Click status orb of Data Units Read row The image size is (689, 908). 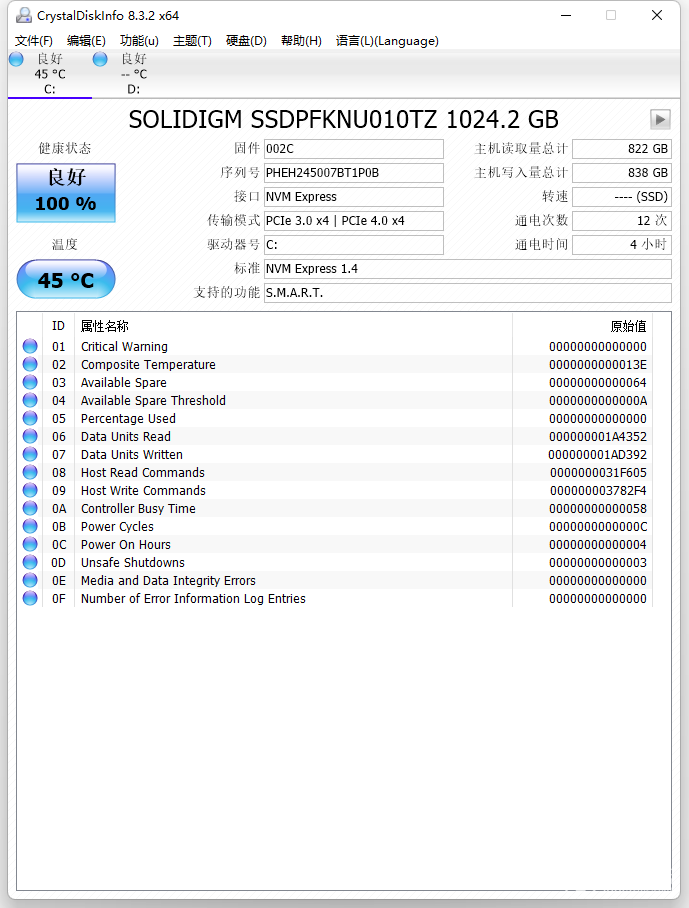pos(30,436)
